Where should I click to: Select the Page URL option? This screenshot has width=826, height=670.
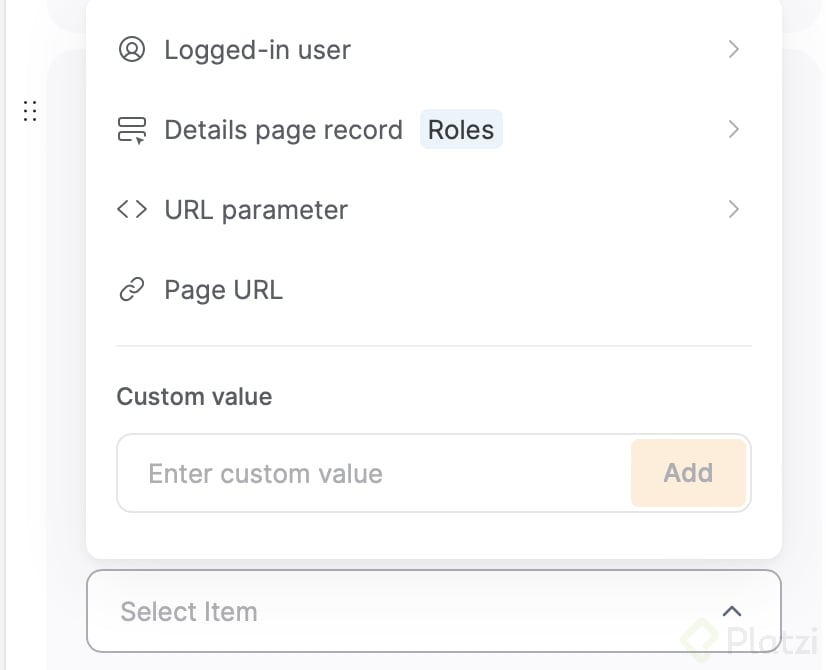click(x=223, y=290)
